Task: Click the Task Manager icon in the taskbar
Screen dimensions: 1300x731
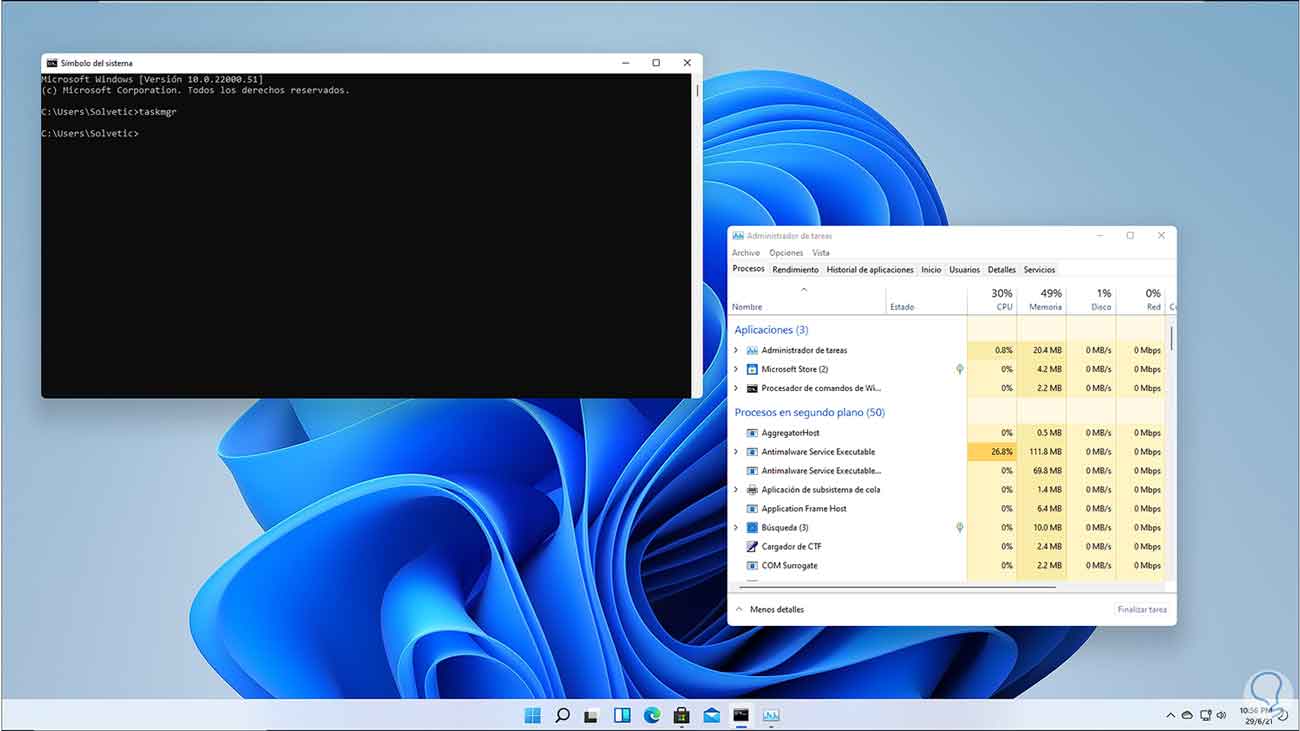Action: point(771,715)
